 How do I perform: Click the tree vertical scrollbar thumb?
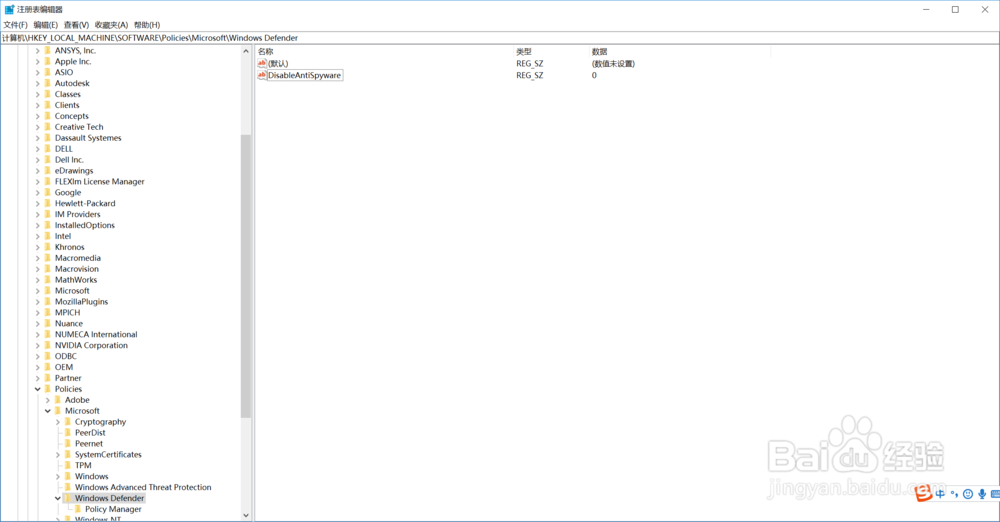(246, 276)
